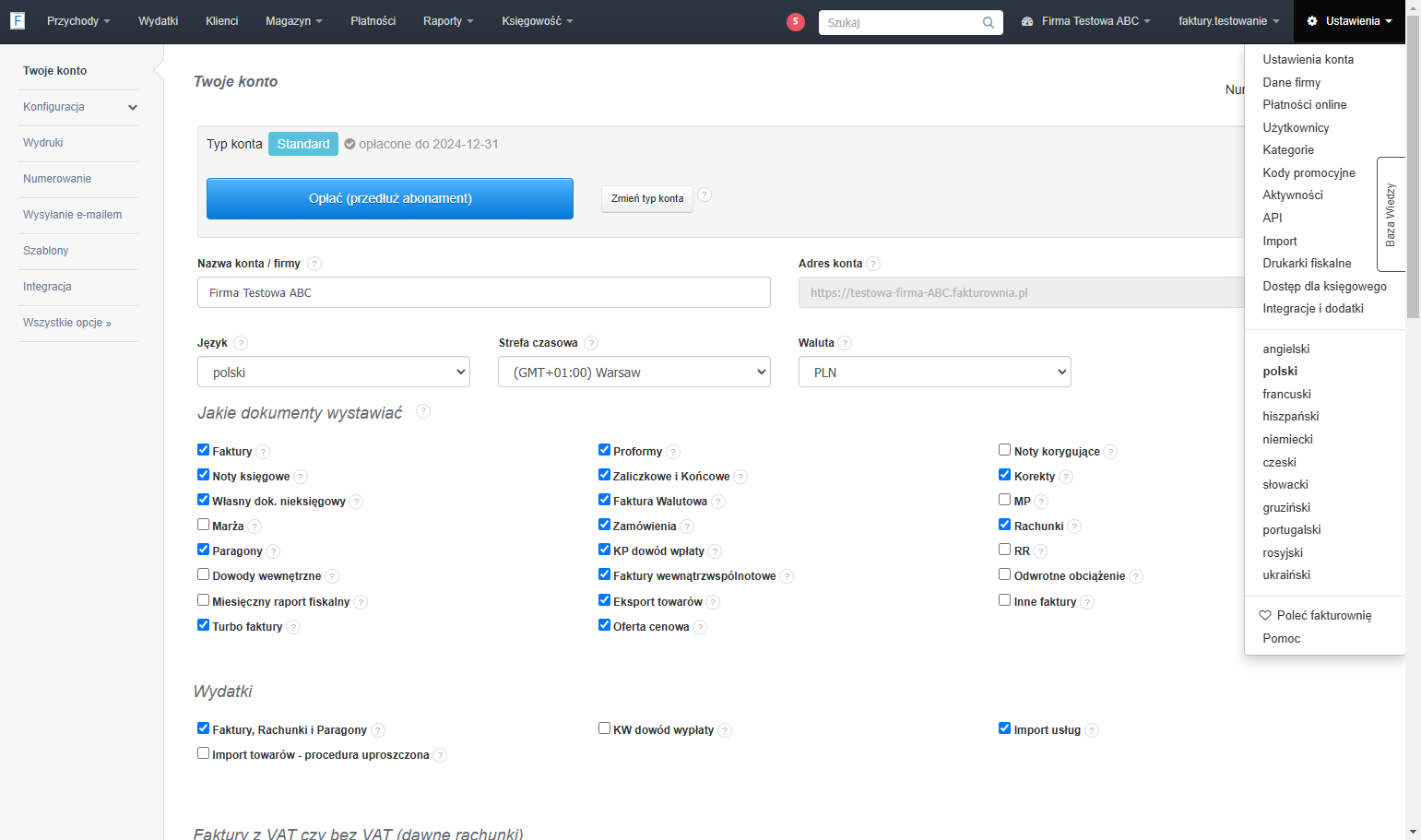Open the Przychody menu
This screenshot has width=1421, height=840.
[78, 21]
